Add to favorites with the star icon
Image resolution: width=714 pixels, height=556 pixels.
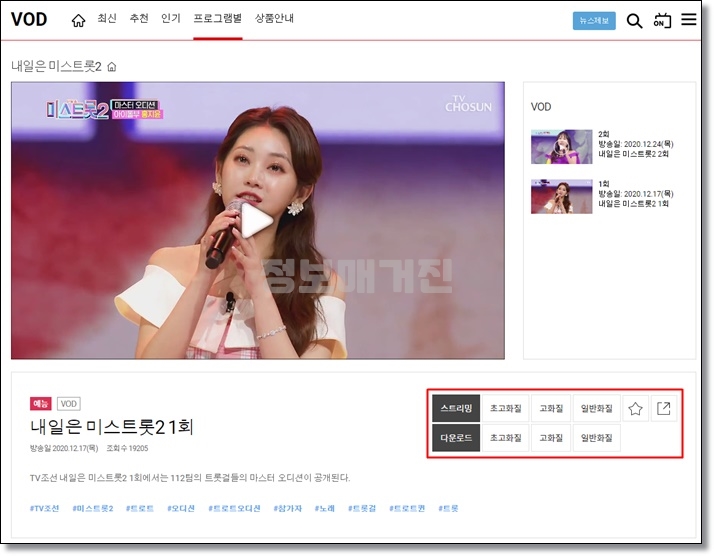pyautogui.click(x=635, y=408)
